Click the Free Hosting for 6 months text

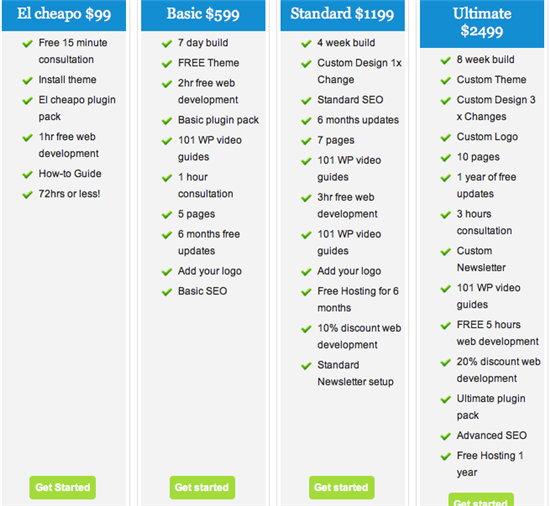coord(358,299)
